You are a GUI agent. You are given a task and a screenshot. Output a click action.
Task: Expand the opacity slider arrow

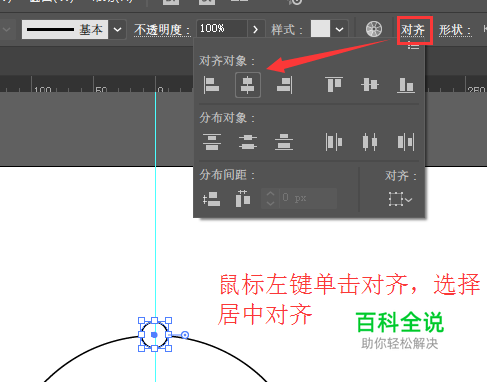click(x=256, y=29)
